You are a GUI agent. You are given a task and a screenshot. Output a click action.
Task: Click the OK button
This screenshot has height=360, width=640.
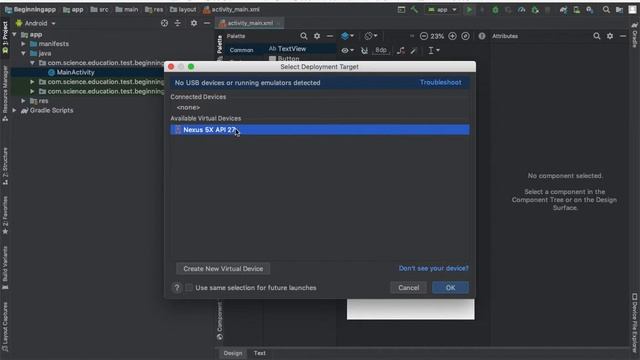450,288
